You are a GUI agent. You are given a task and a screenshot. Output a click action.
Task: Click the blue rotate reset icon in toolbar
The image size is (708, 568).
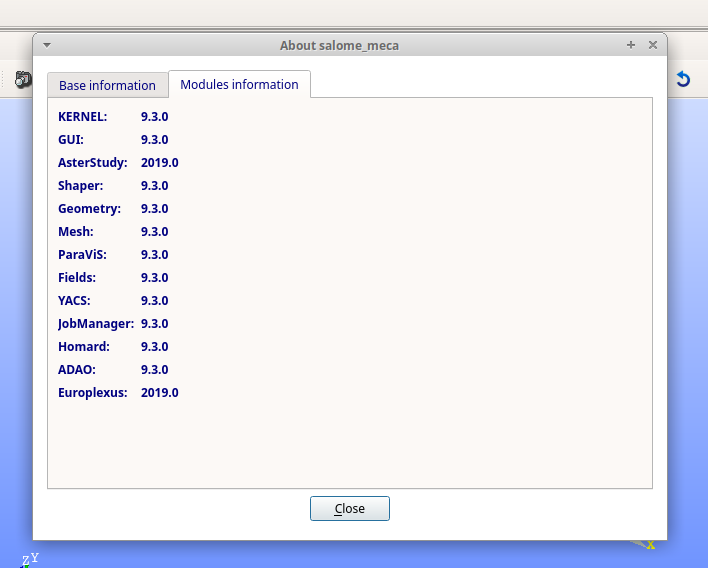coord(683,79)
